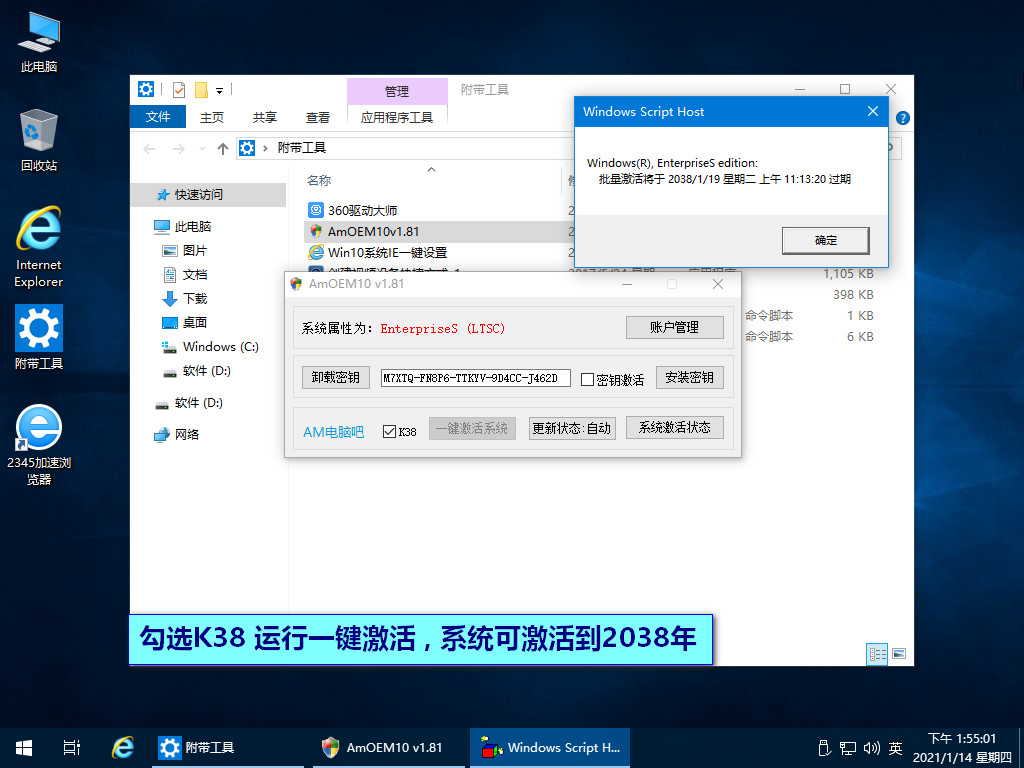Screen dimensions: 1024x768
Task: Click the 英 input method indicator
Action: [x=895, y=748]
